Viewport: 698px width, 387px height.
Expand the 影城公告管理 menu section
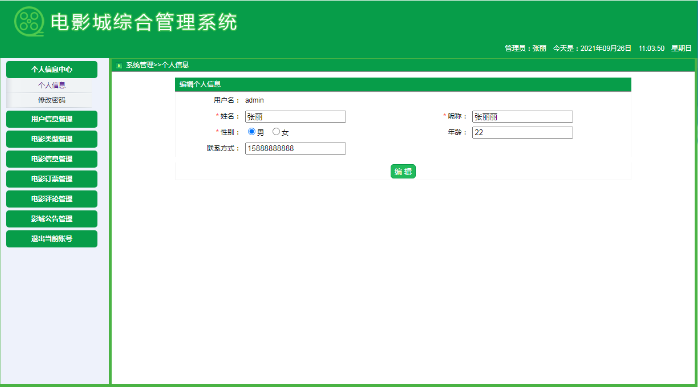(x=52, y=219)
